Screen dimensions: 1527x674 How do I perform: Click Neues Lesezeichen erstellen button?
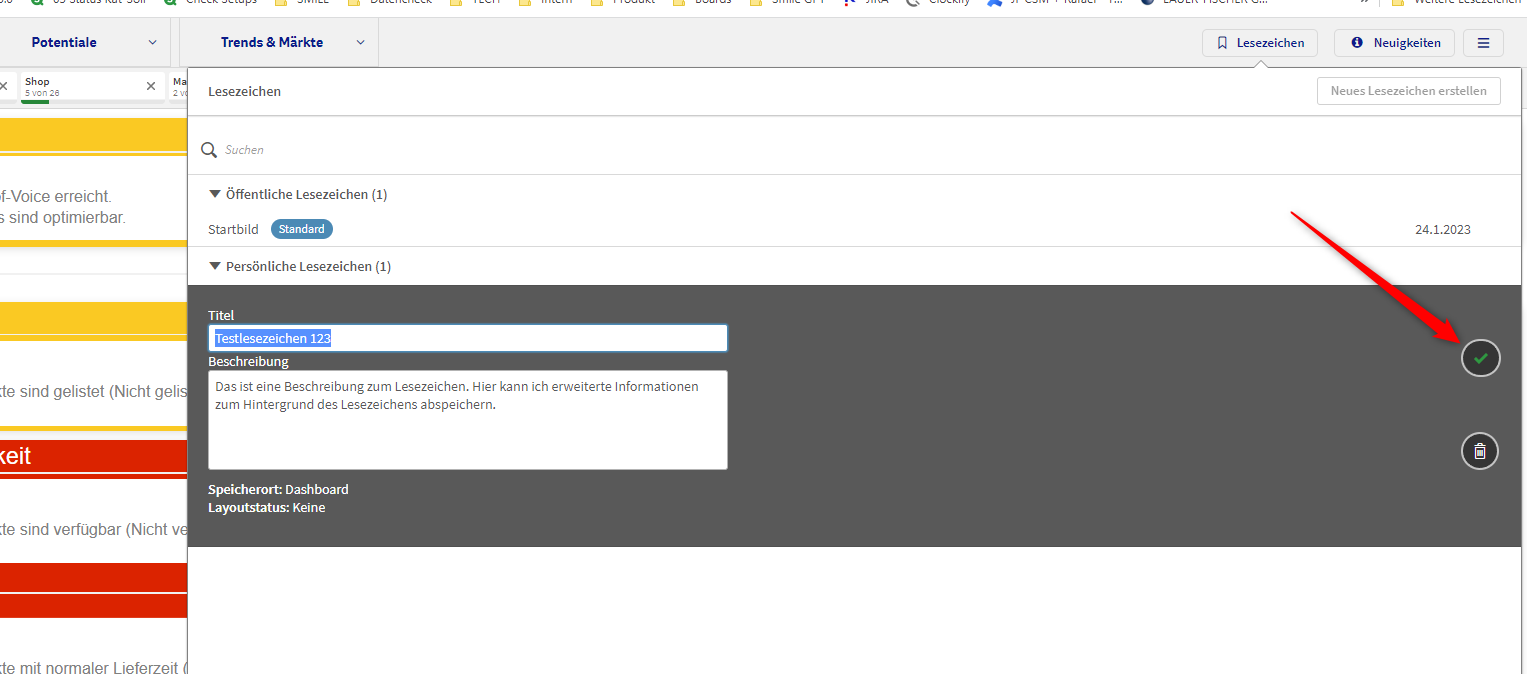point(1408,91)
